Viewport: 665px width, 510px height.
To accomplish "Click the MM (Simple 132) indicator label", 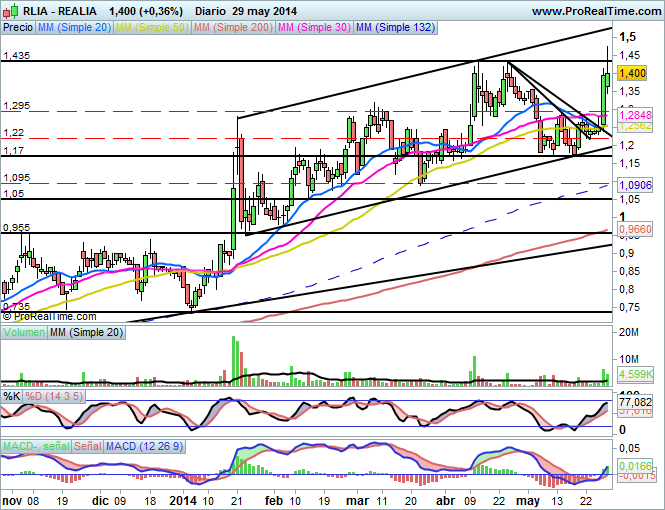I will [396, 28].
